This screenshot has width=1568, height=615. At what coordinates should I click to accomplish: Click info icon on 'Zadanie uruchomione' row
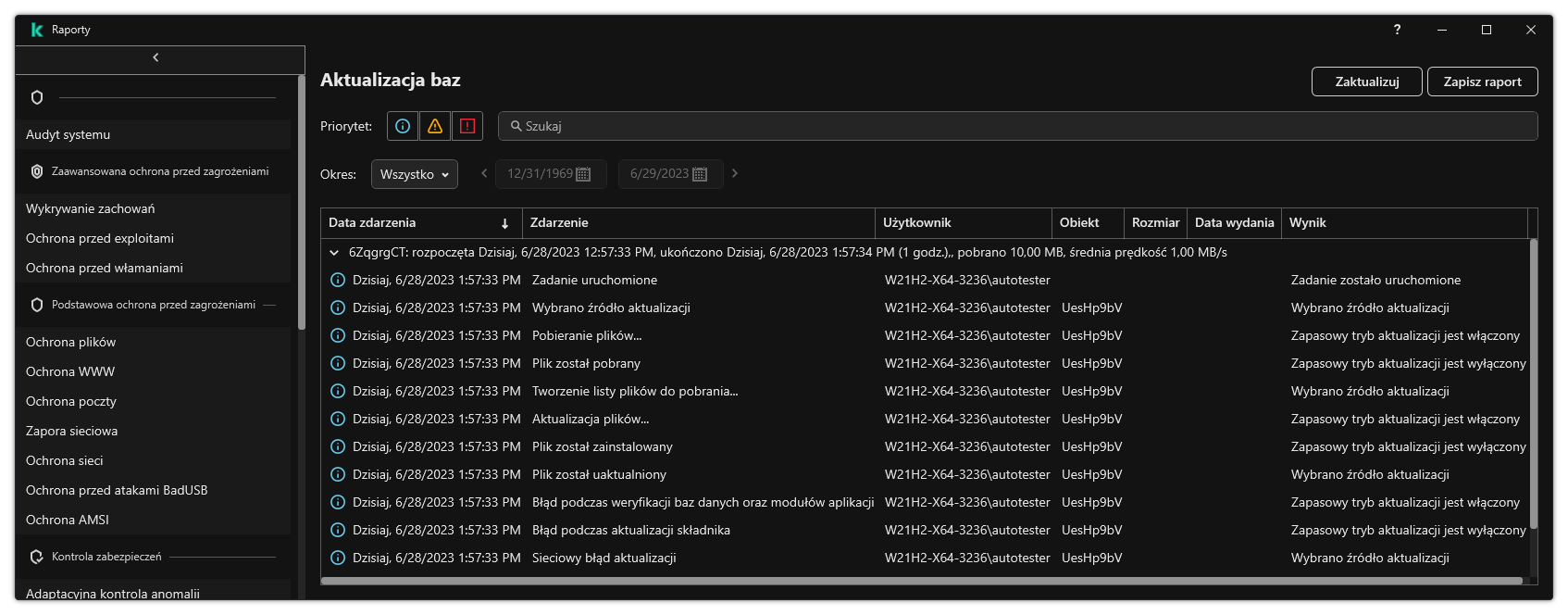(x=338, y=280)
